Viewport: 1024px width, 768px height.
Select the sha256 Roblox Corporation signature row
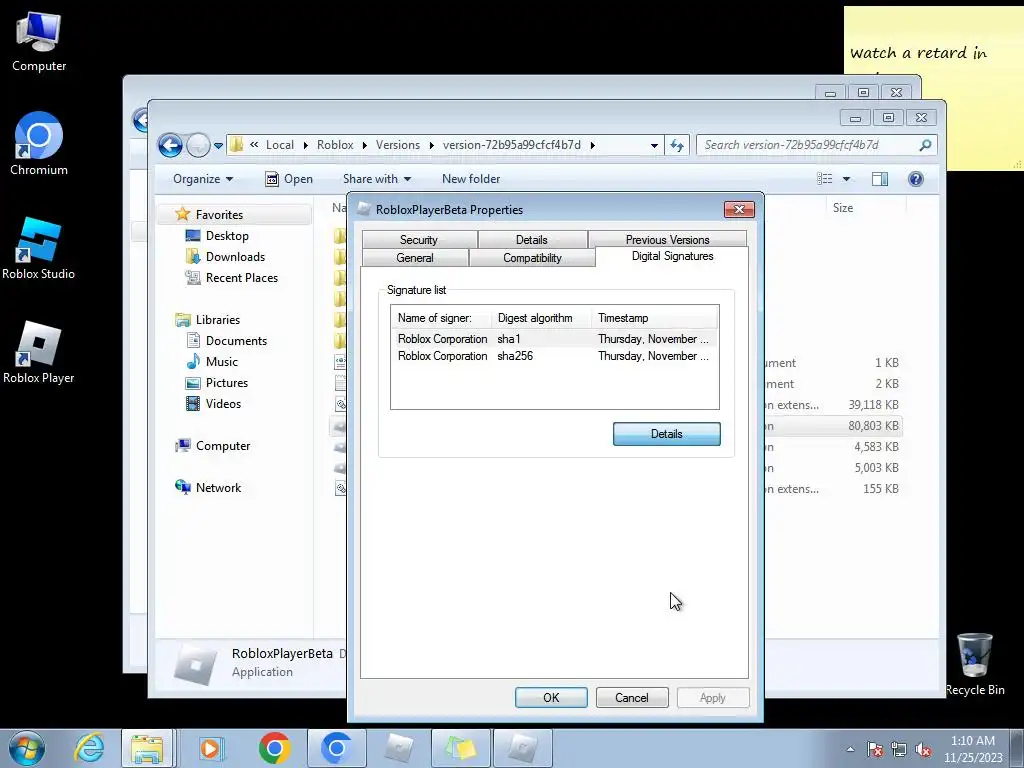(554, 356)
